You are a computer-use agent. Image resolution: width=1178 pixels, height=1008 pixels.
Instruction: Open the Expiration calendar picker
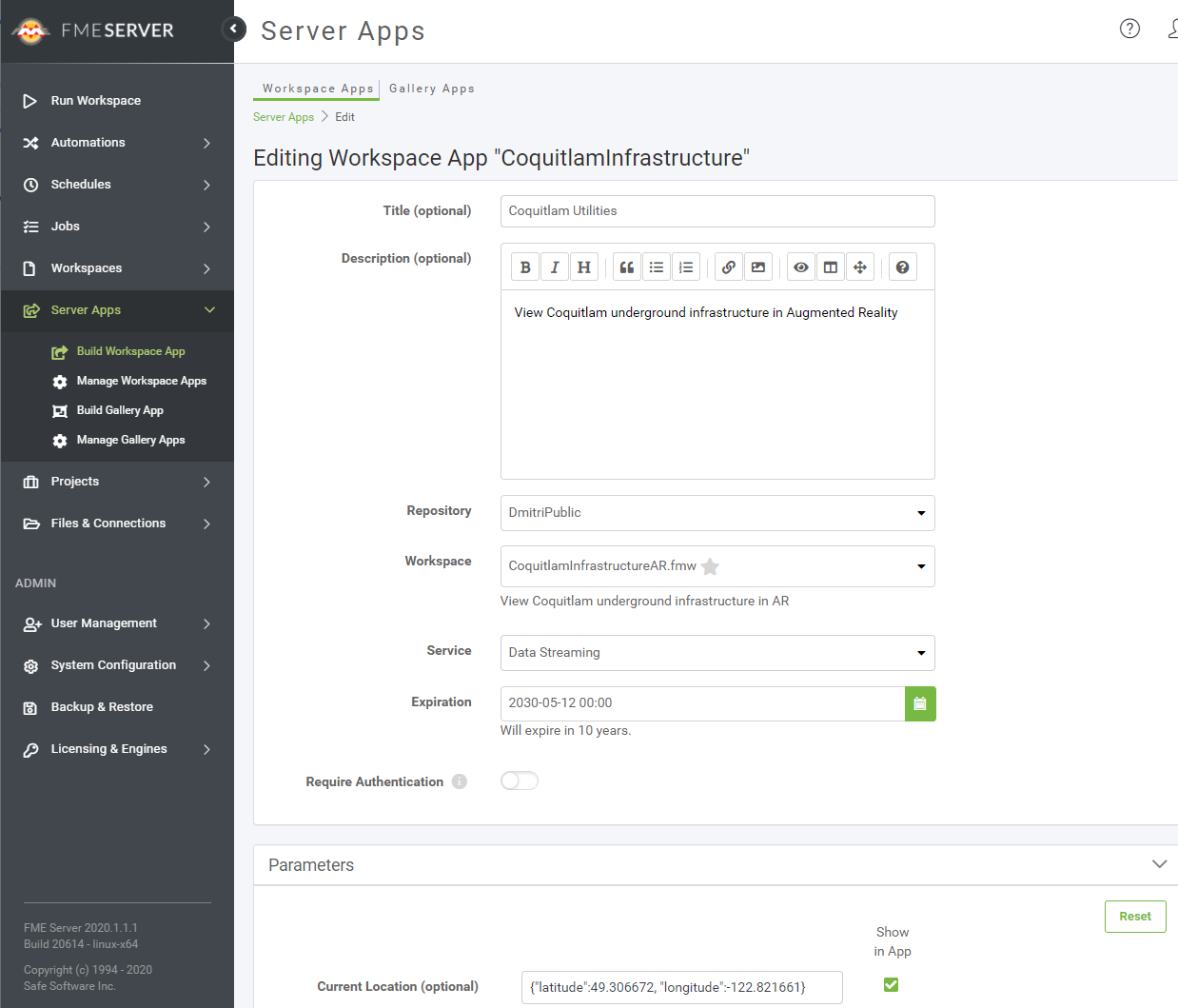pos(920,703)
